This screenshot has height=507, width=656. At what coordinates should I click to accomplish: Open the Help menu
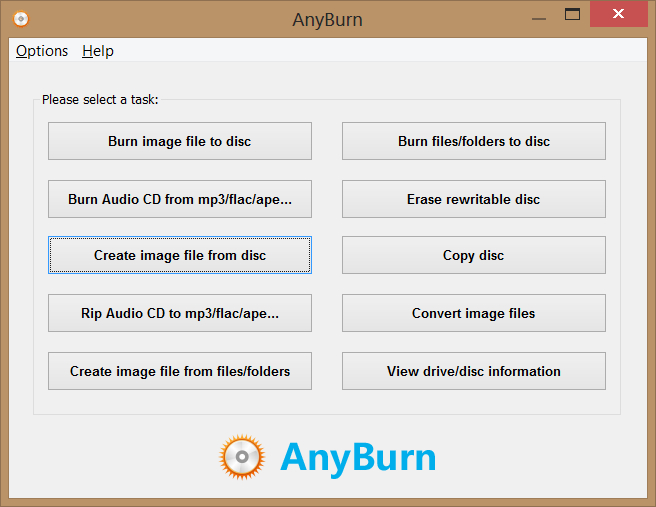click(98, 51)
